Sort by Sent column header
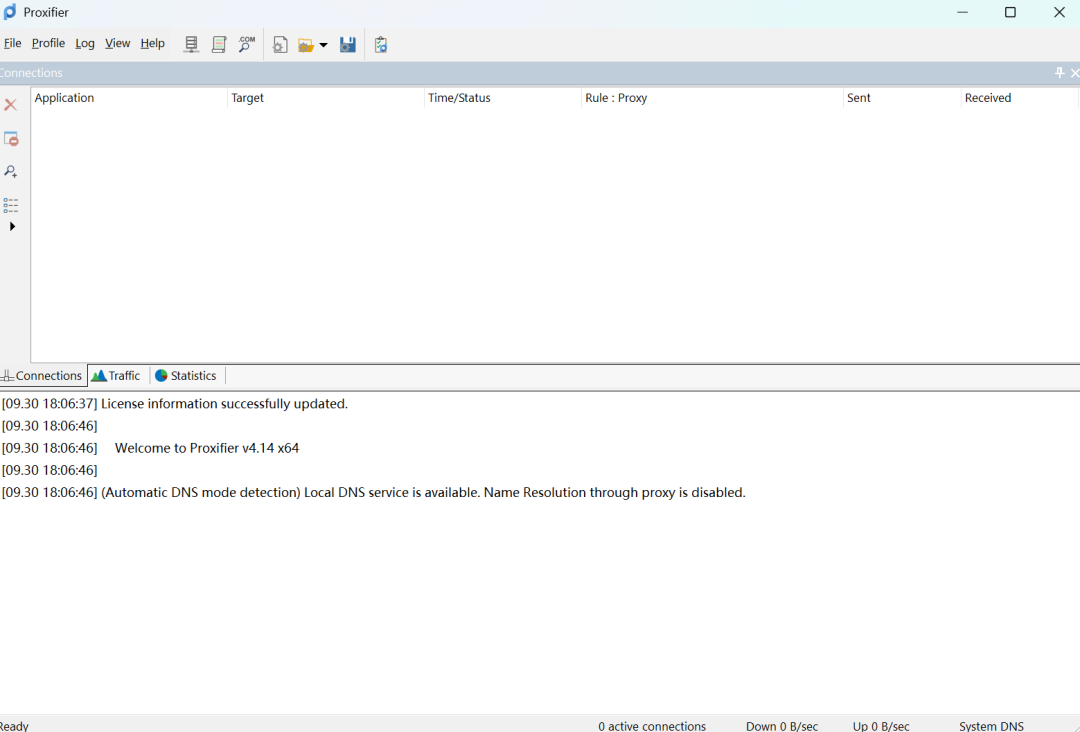This screenshot has width=1080, height=732. click(x=902, y=98)
